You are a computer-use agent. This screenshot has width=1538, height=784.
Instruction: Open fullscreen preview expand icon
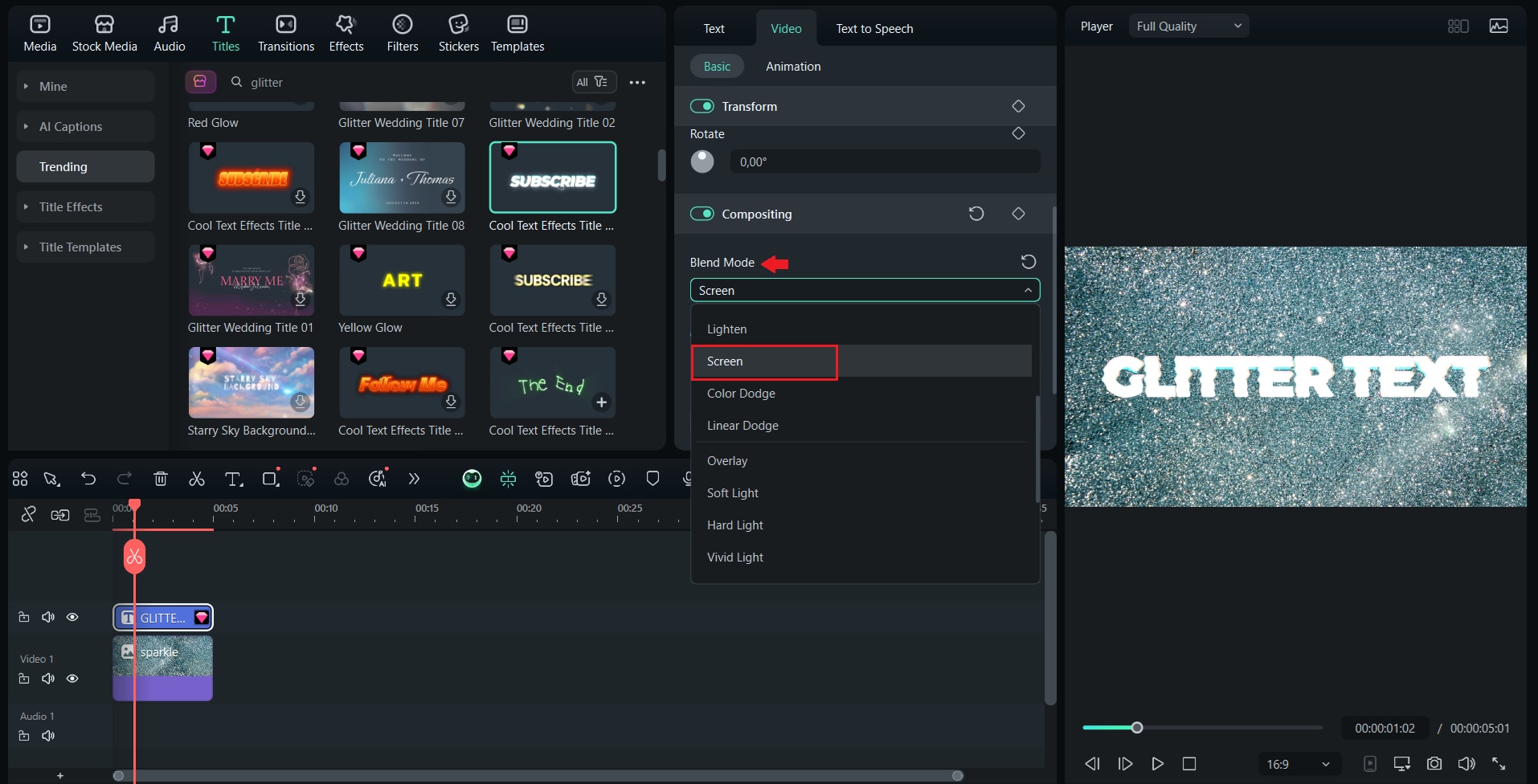[x=1499, y=763]
